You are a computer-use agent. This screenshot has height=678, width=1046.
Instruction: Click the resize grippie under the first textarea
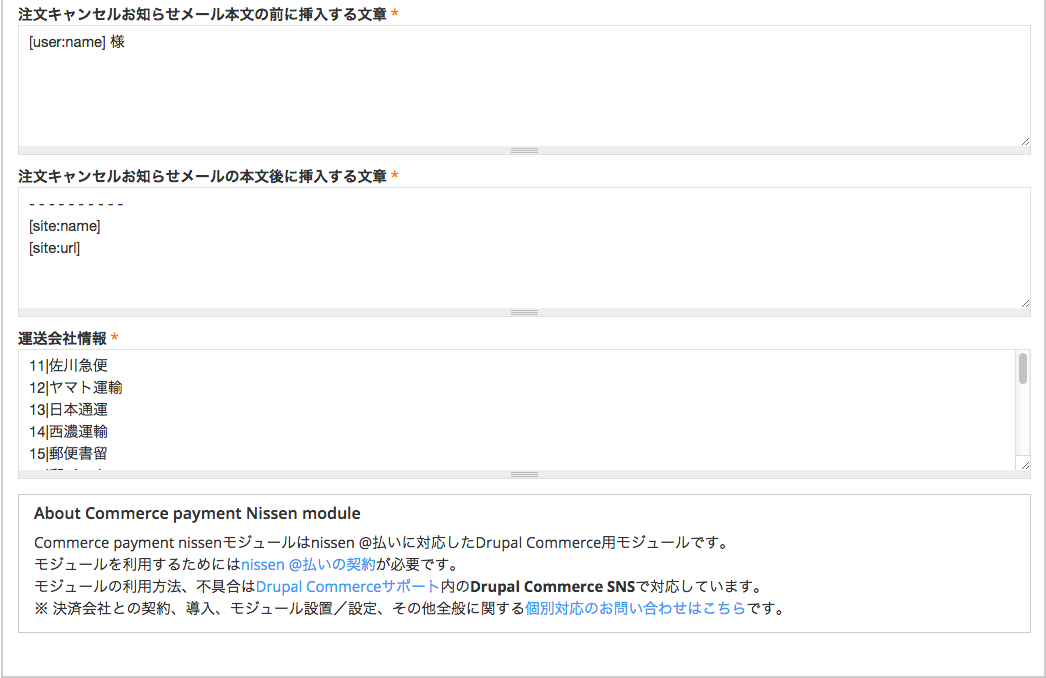coord(524,150)
